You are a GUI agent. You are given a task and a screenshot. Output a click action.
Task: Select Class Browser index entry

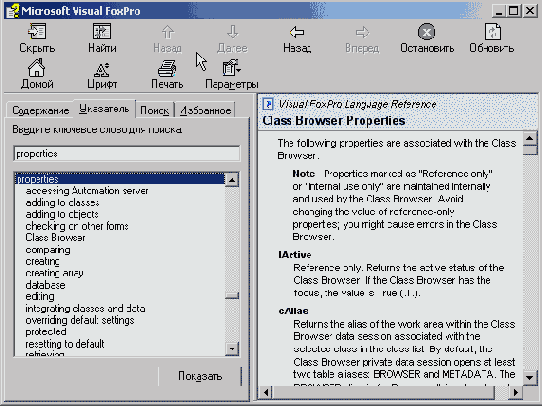pos(55,238)
